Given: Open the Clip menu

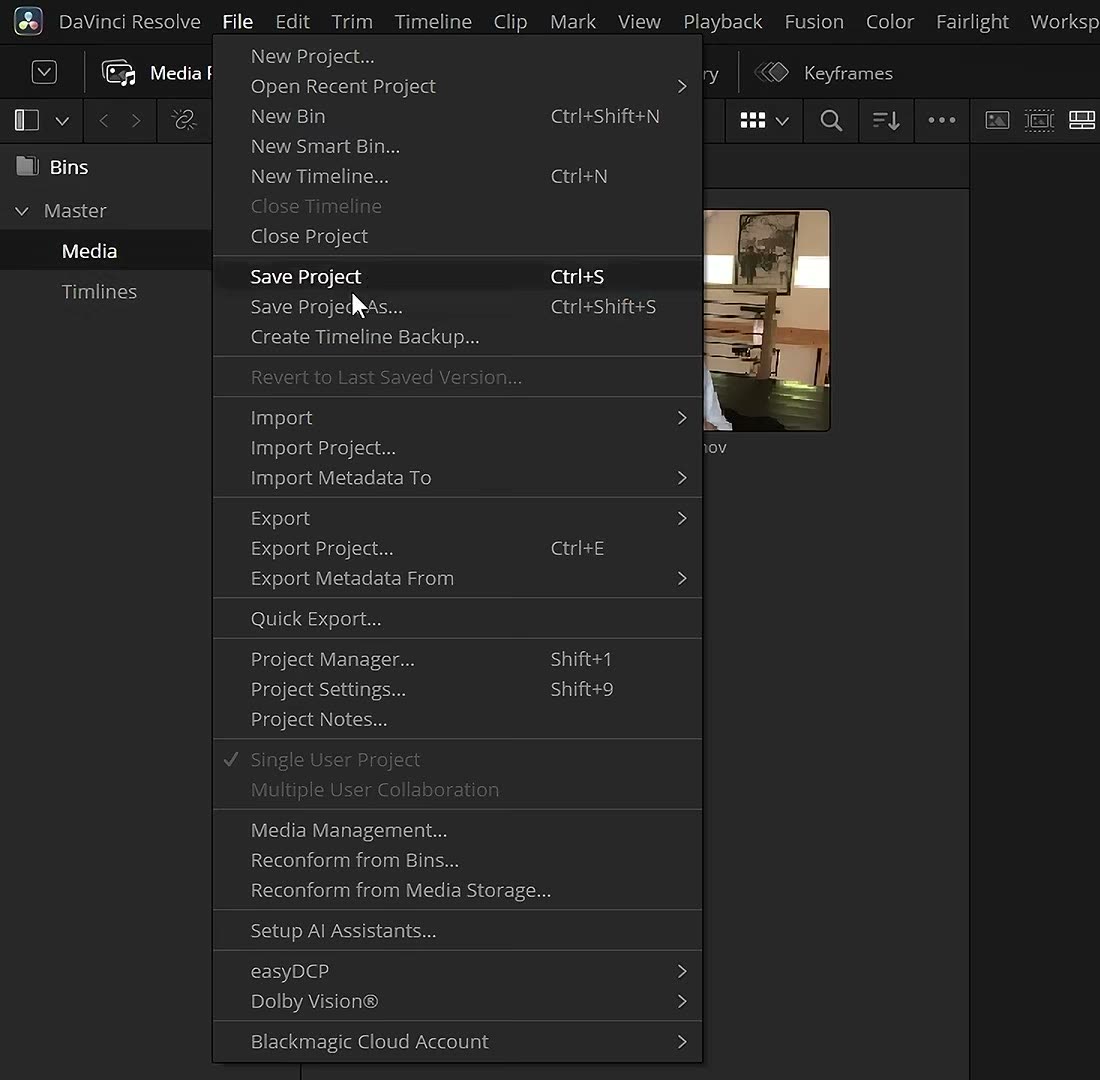Looking at the screenshot, I should point(510,22).
